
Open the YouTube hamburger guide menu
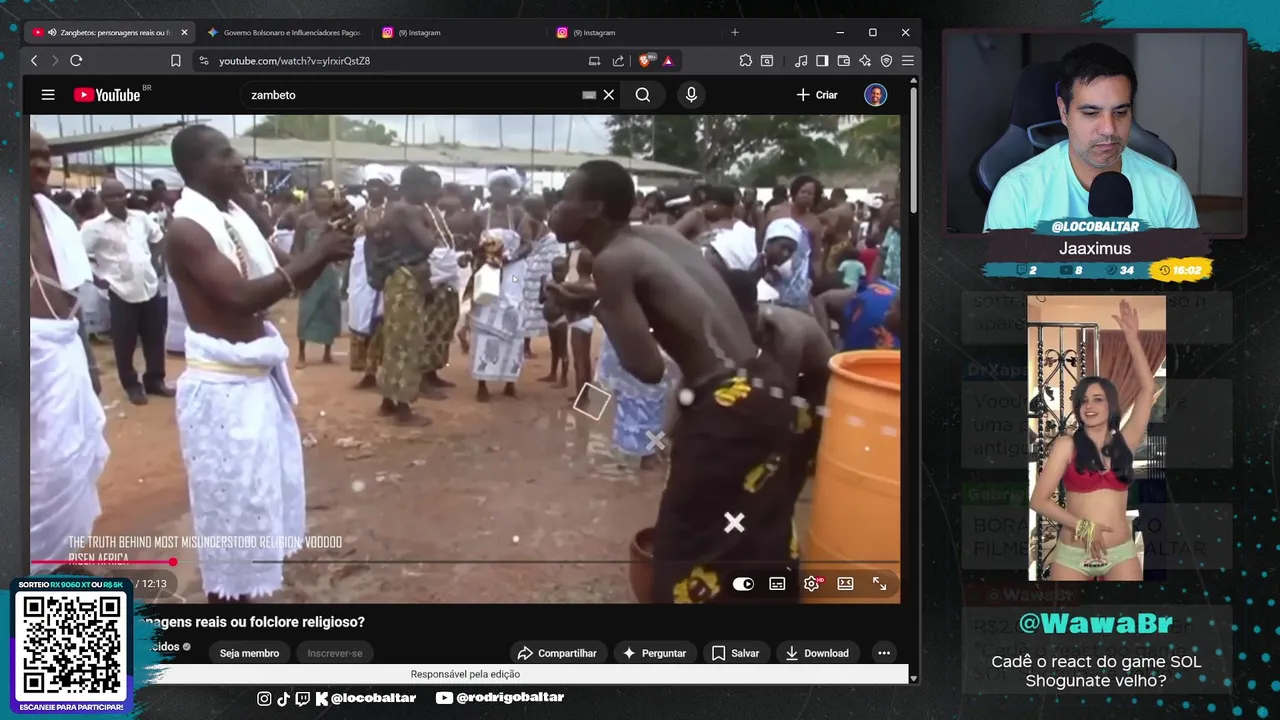pyautogui.click(x=48, y=95)
